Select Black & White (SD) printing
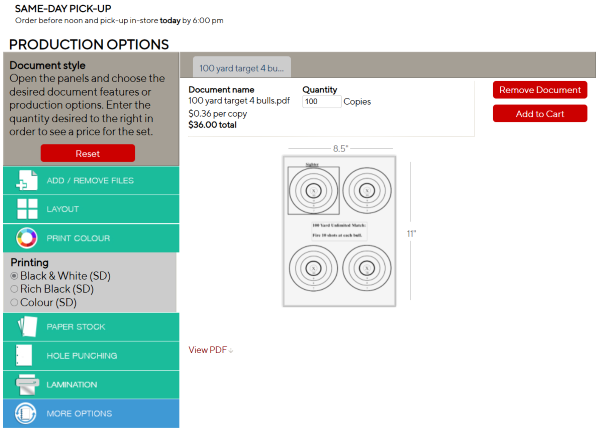Image resolution: width=600 pixels, height=442 pixels. coord(14,276)
